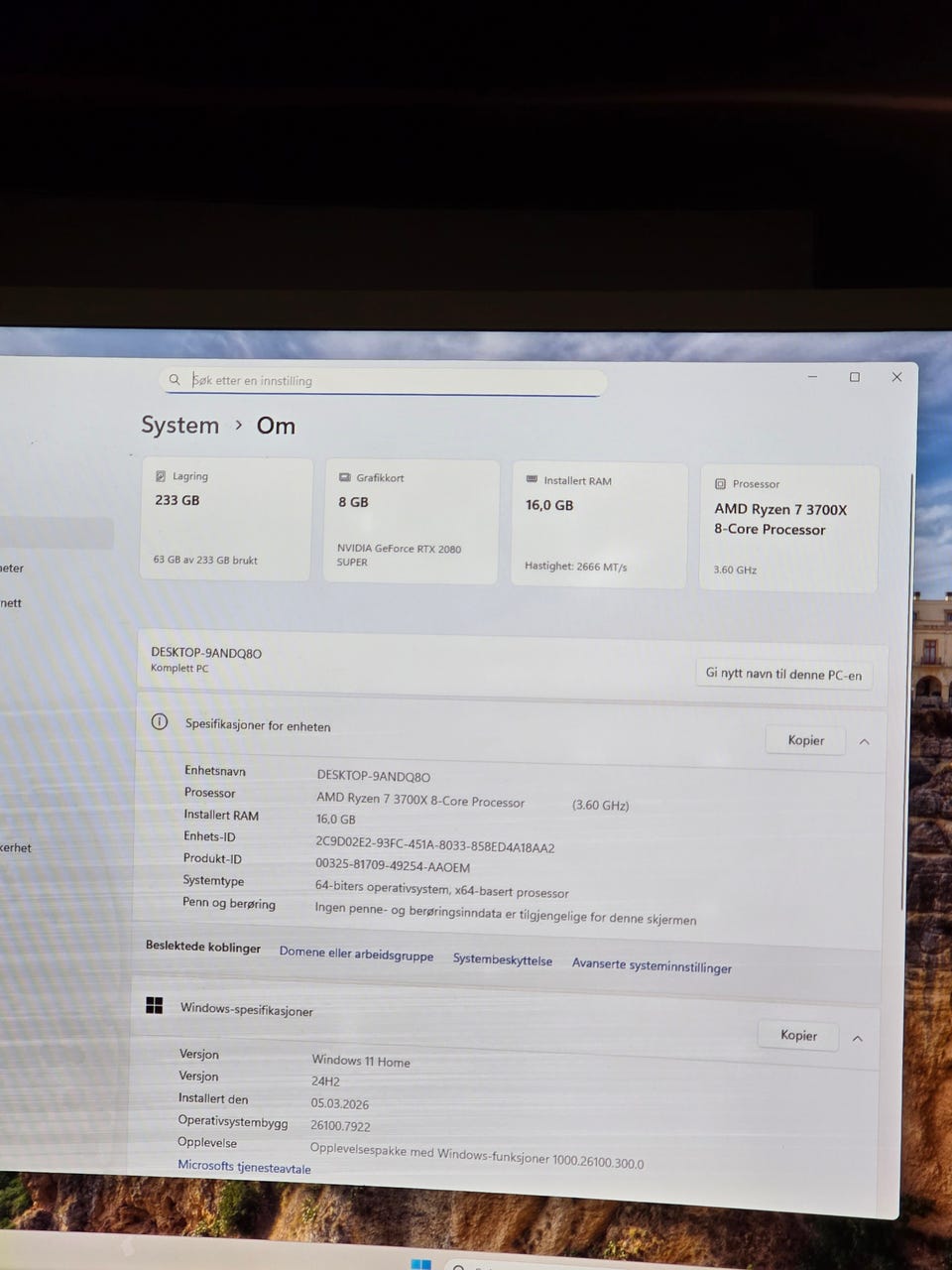Click the info icon beside Spesifikasjoner for enheten
Screen dimensions: 952x1270
pyautogui.click(x=159, y=722)
